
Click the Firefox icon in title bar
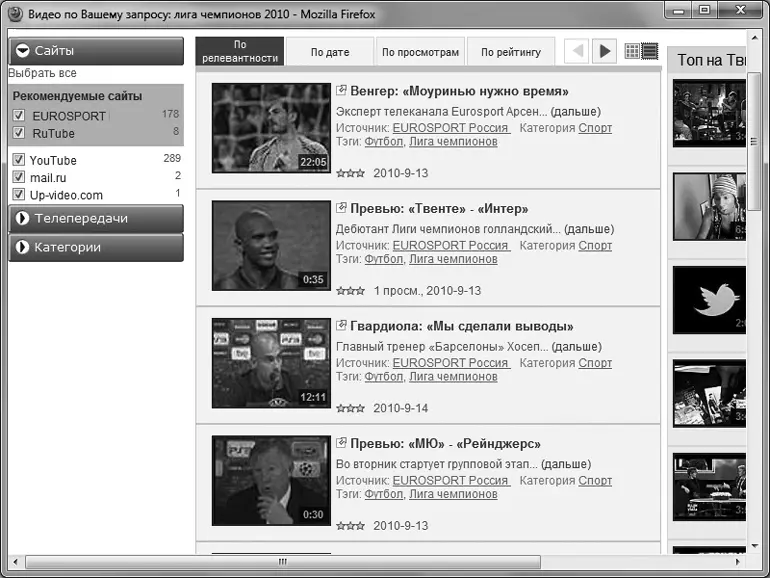coord(15,14)
